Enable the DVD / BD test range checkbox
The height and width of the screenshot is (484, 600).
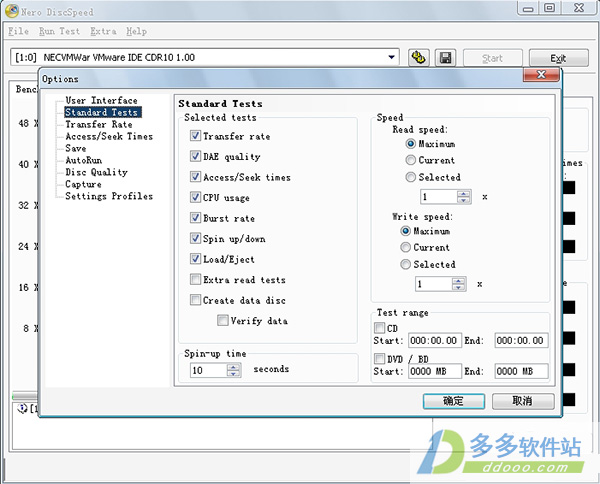[x=380, y=359]
